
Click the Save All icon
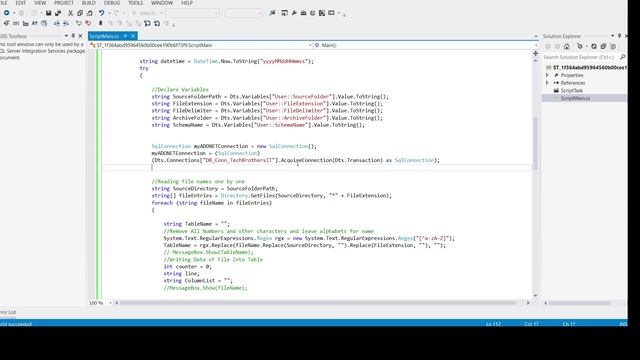[x=58, y=13]
